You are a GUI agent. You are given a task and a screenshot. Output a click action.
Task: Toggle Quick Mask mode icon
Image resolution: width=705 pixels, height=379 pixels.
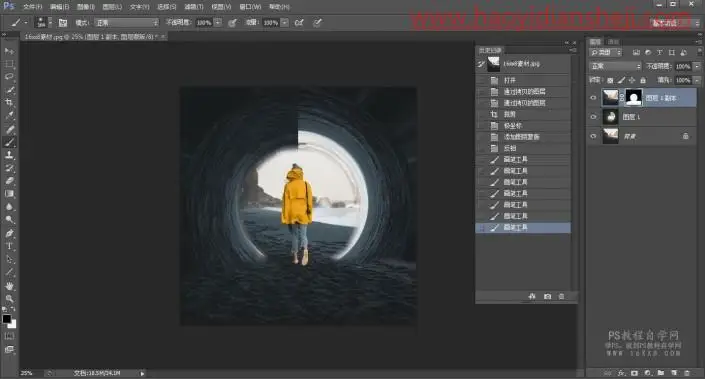pyautogui.click(x=9, y=336)
